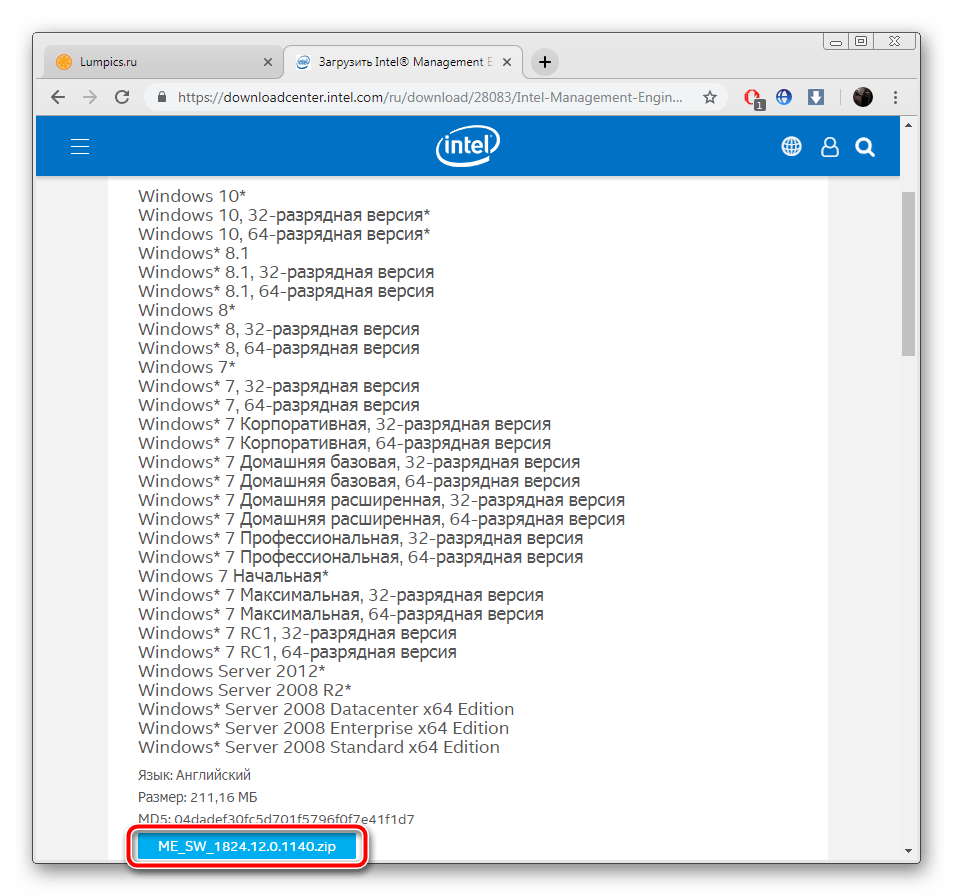
Task: Click the Intel logo in header
Action: pos(467,147)
